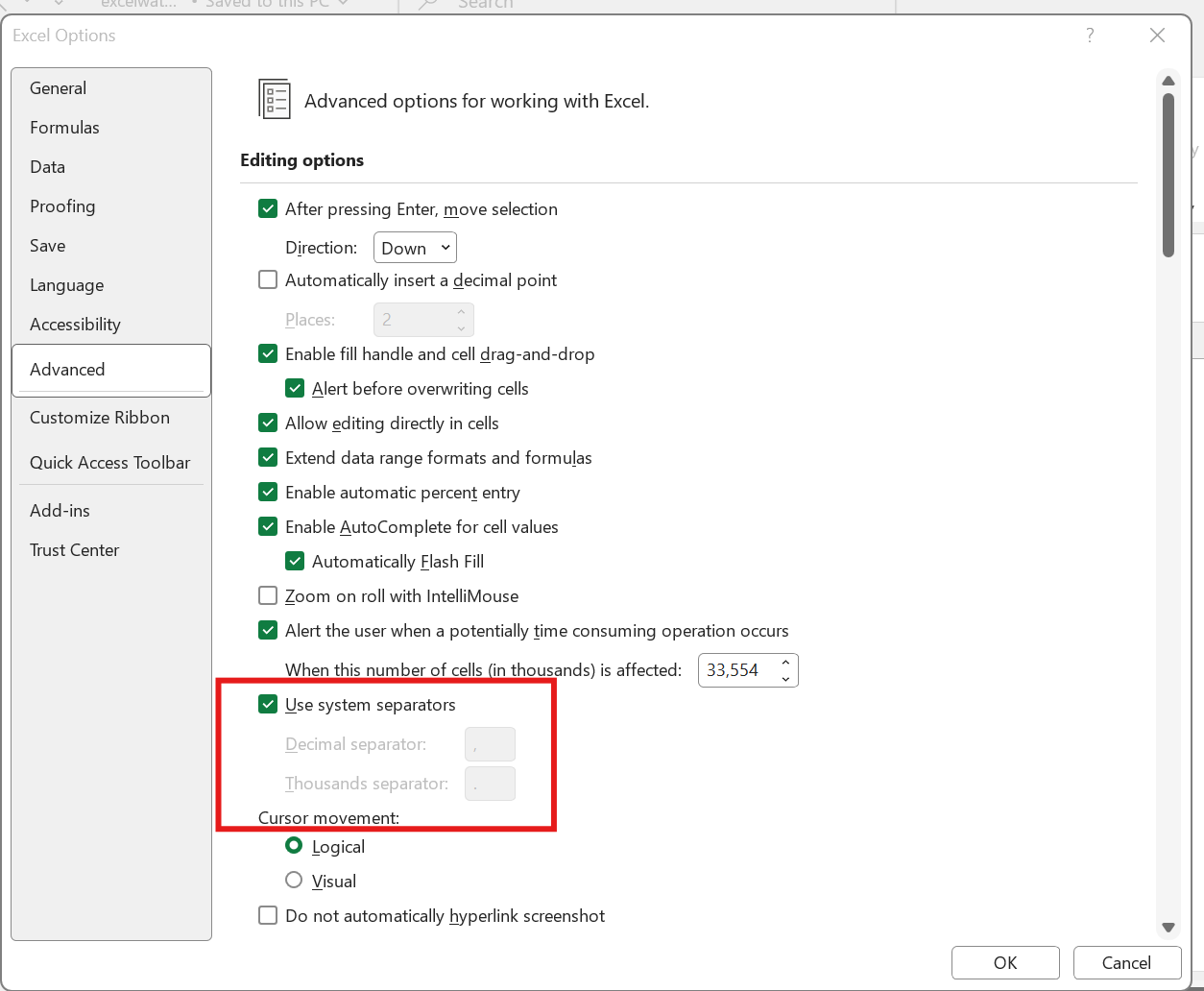
Task: Uncheck After pressing Enter, move selection
Action: coord(268,208)
